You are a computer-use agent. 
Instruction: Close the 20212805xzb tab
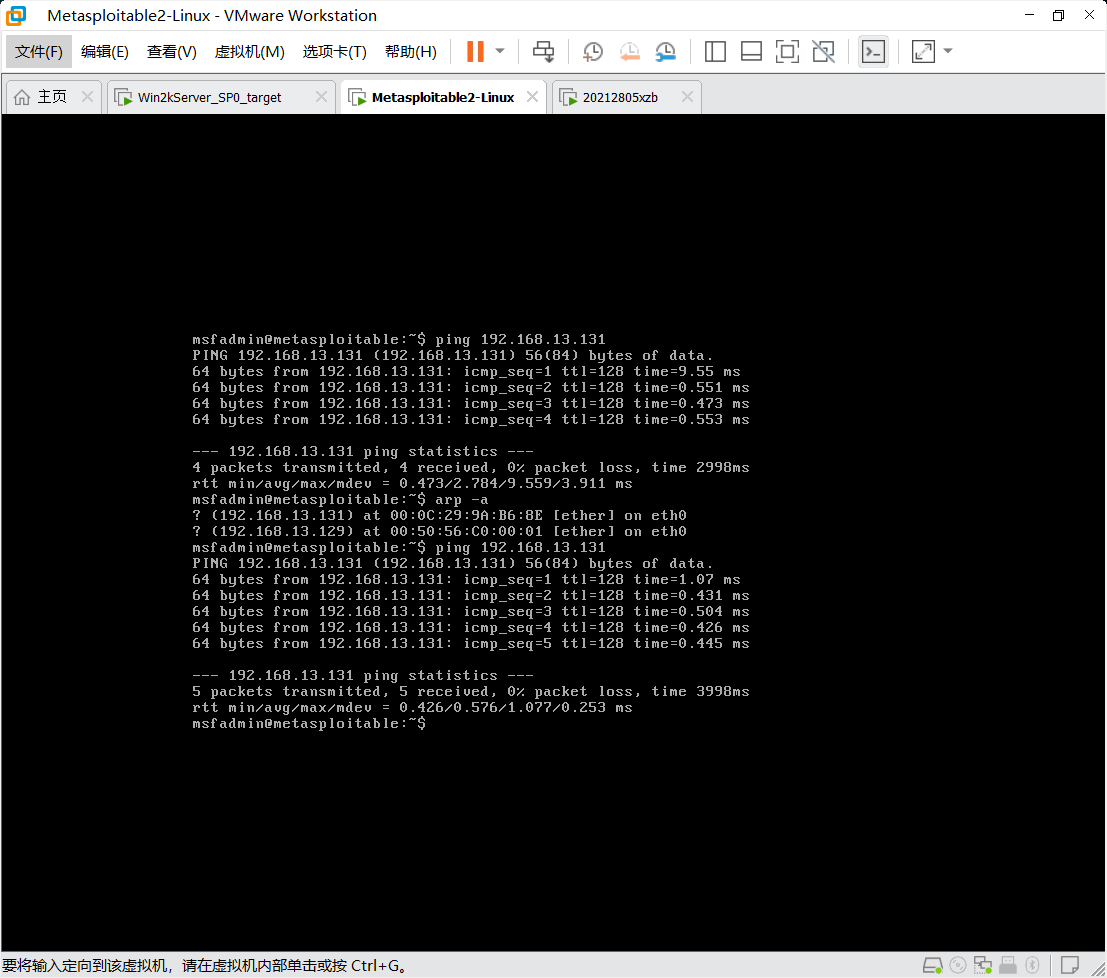coord(687,97)
